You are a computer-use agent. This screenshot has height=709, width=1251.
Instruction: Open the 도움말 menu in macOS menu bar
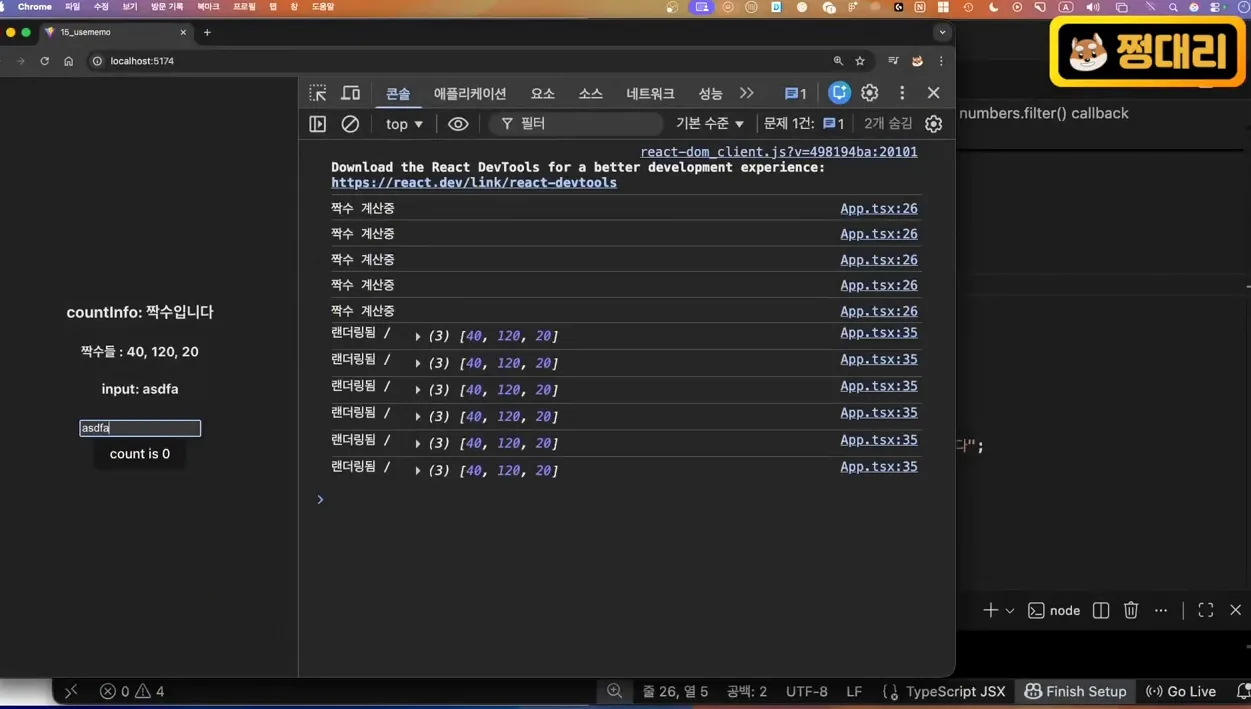click(323, 7)
